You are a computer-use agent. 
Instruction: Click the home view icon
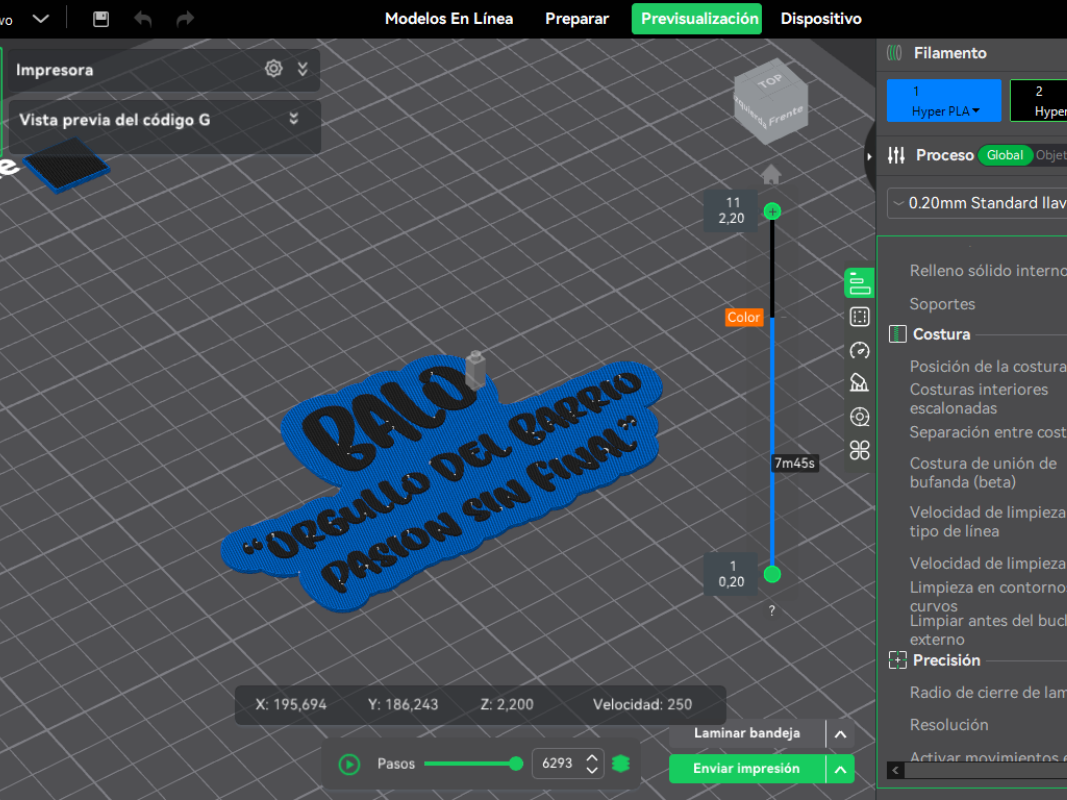pos(771,175)
